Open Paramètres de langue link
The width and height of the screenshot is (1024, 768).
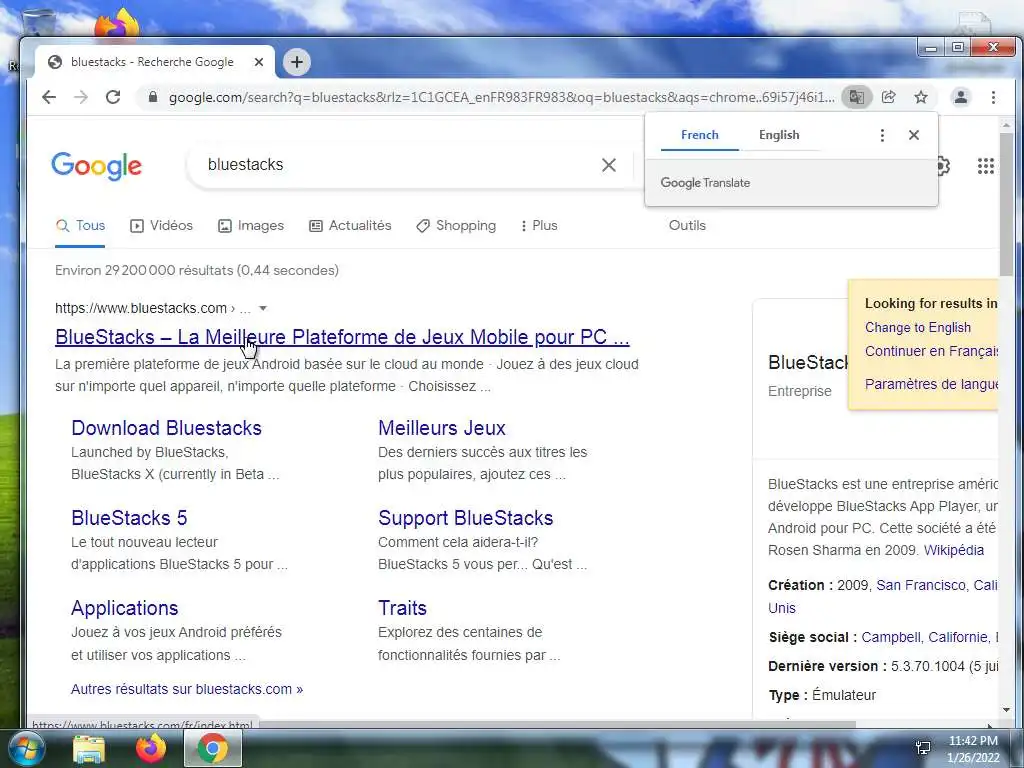point(931,384)
